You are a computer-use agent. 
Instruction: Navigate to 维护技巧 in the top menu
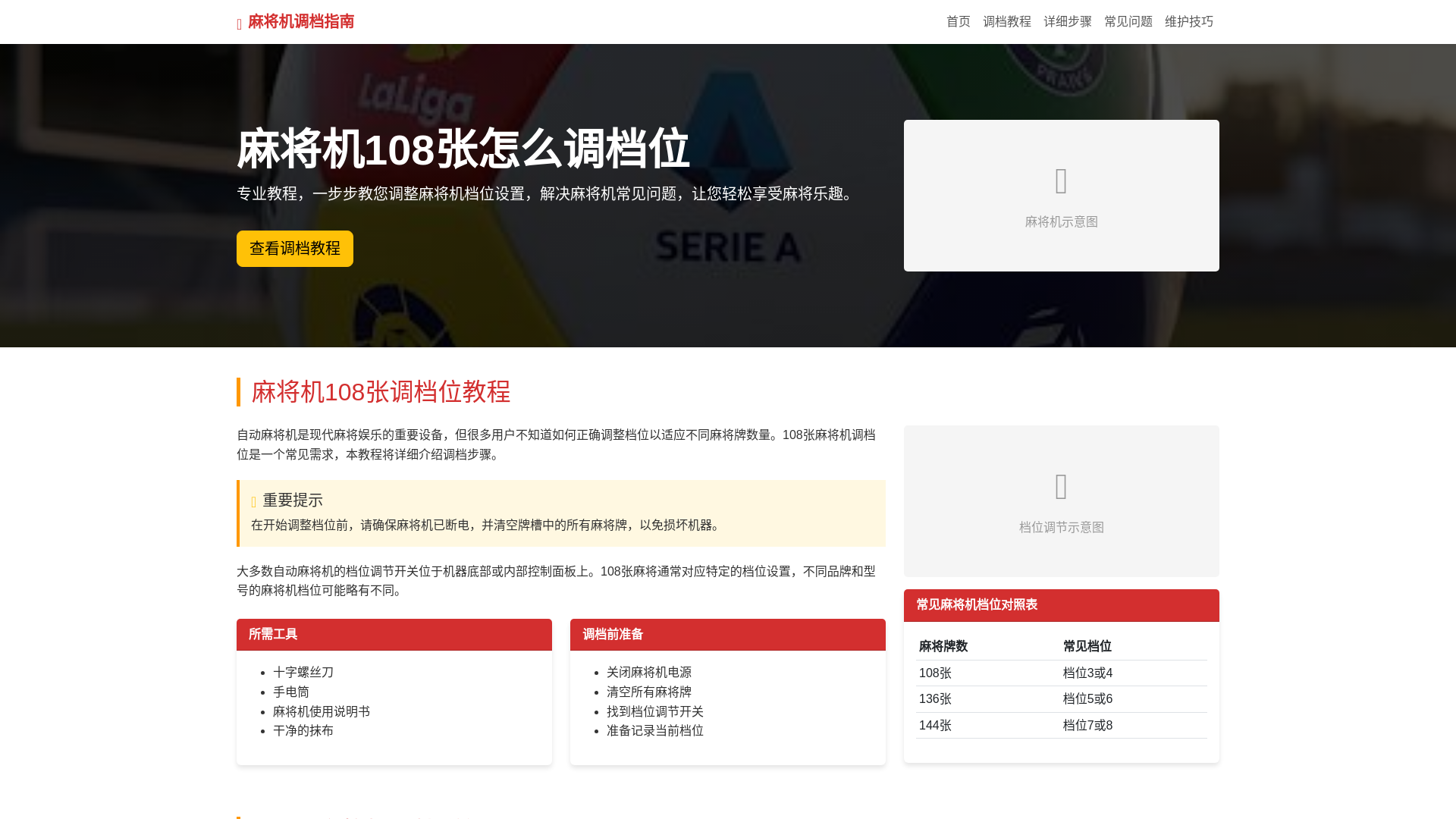(1189, 22)
